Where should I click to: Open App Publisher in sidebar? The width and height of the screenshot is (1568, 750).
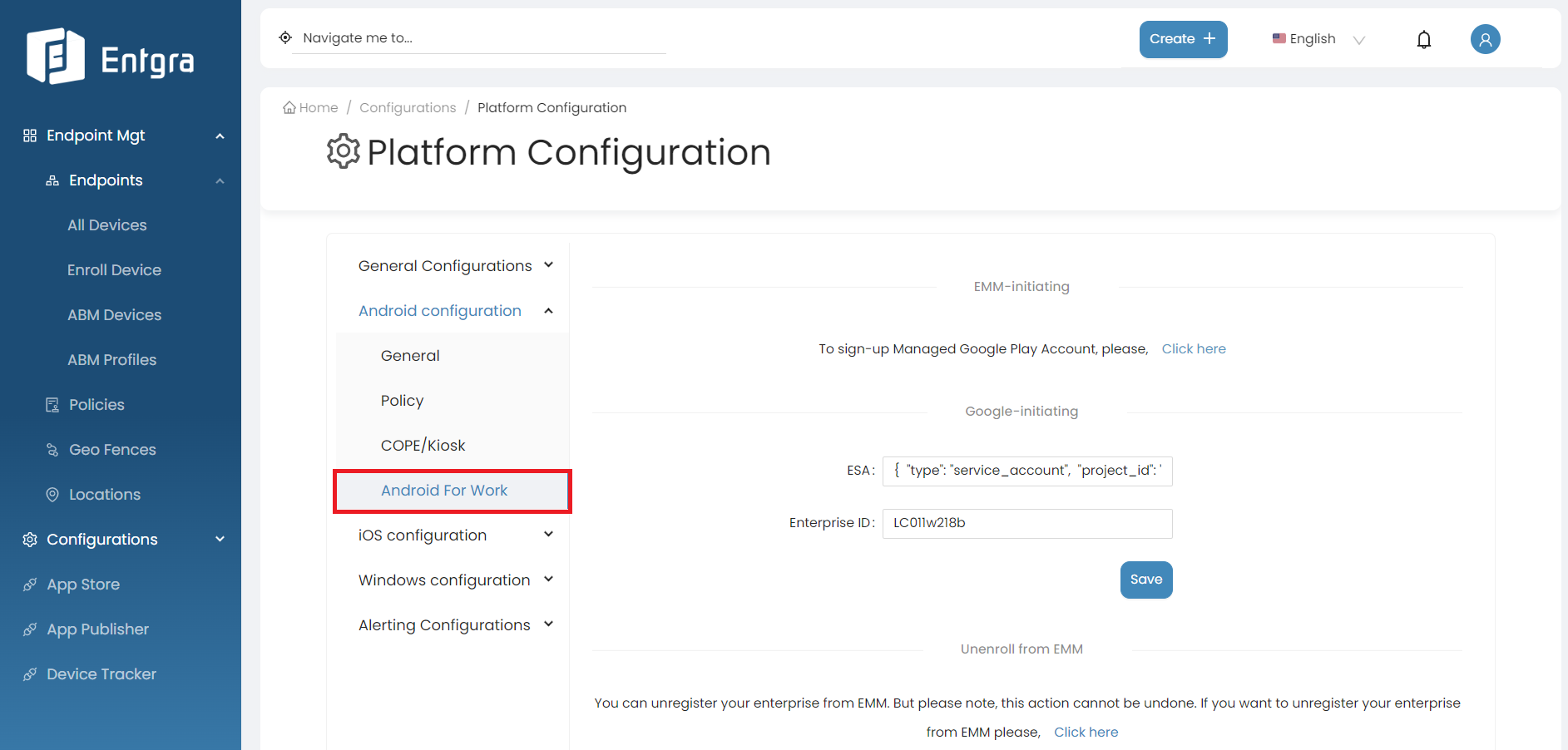point(97,629)
